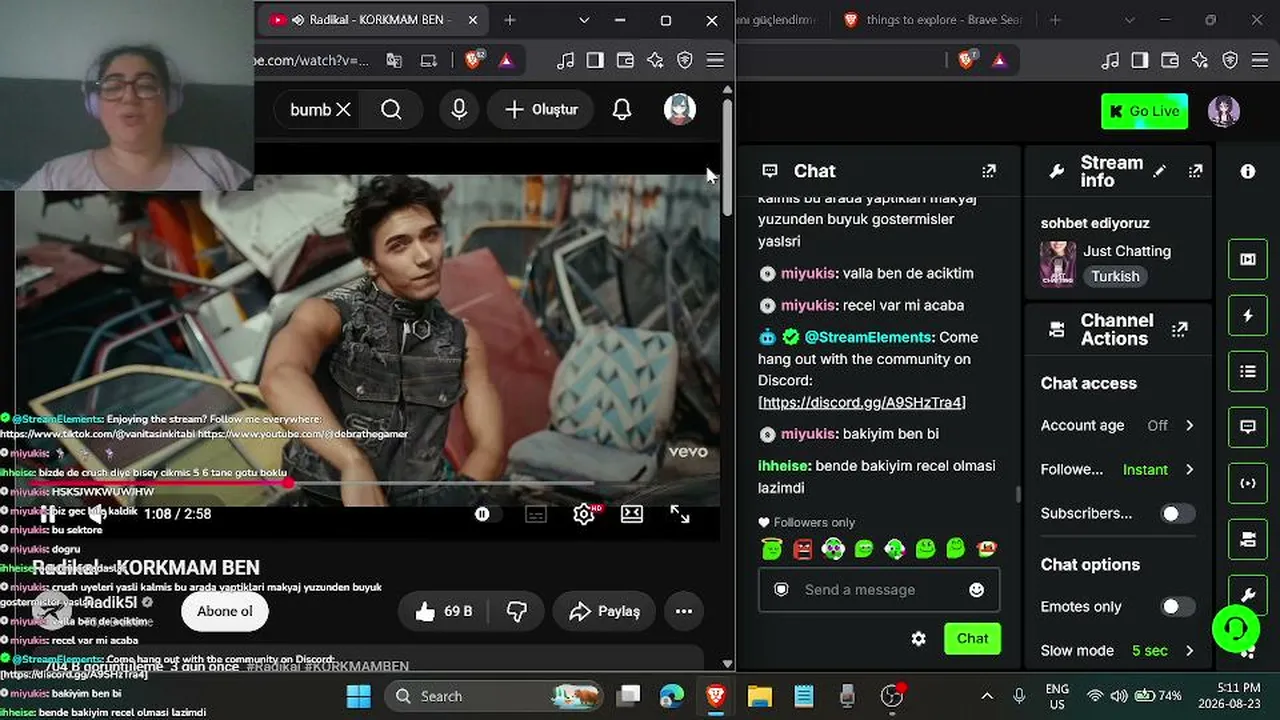Send the message with the Chat button
Viewport: 1280px width, 720px height.
point(972,639)
